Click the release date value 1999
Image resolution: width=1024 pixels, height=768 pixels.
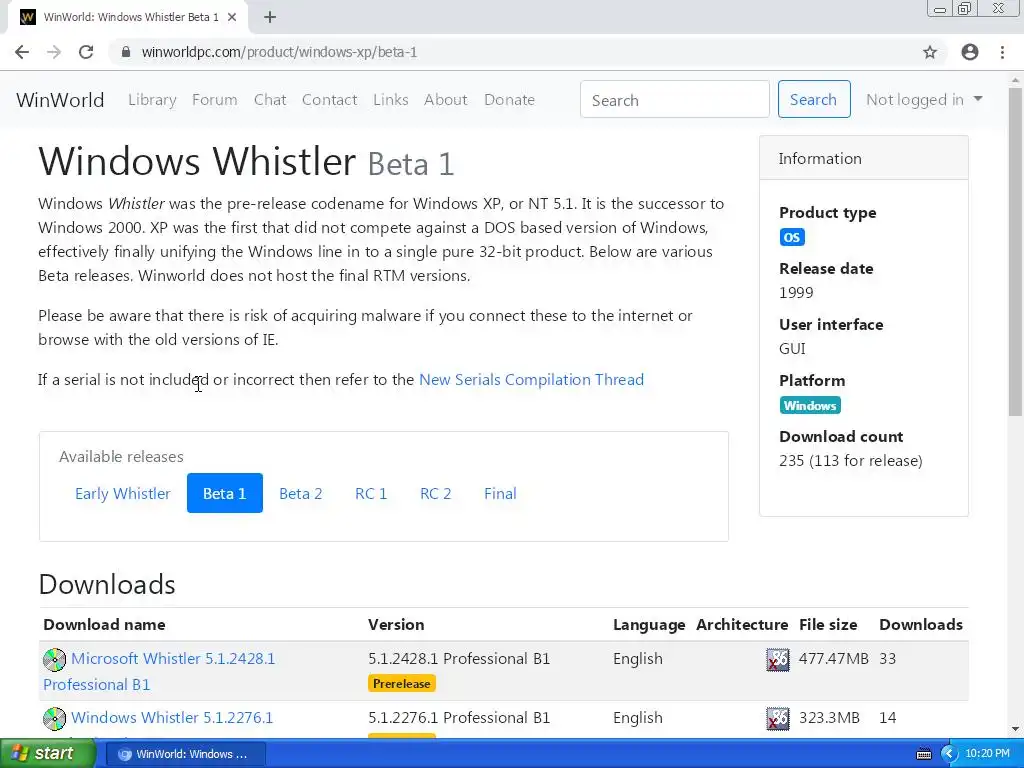pos(796,293)
